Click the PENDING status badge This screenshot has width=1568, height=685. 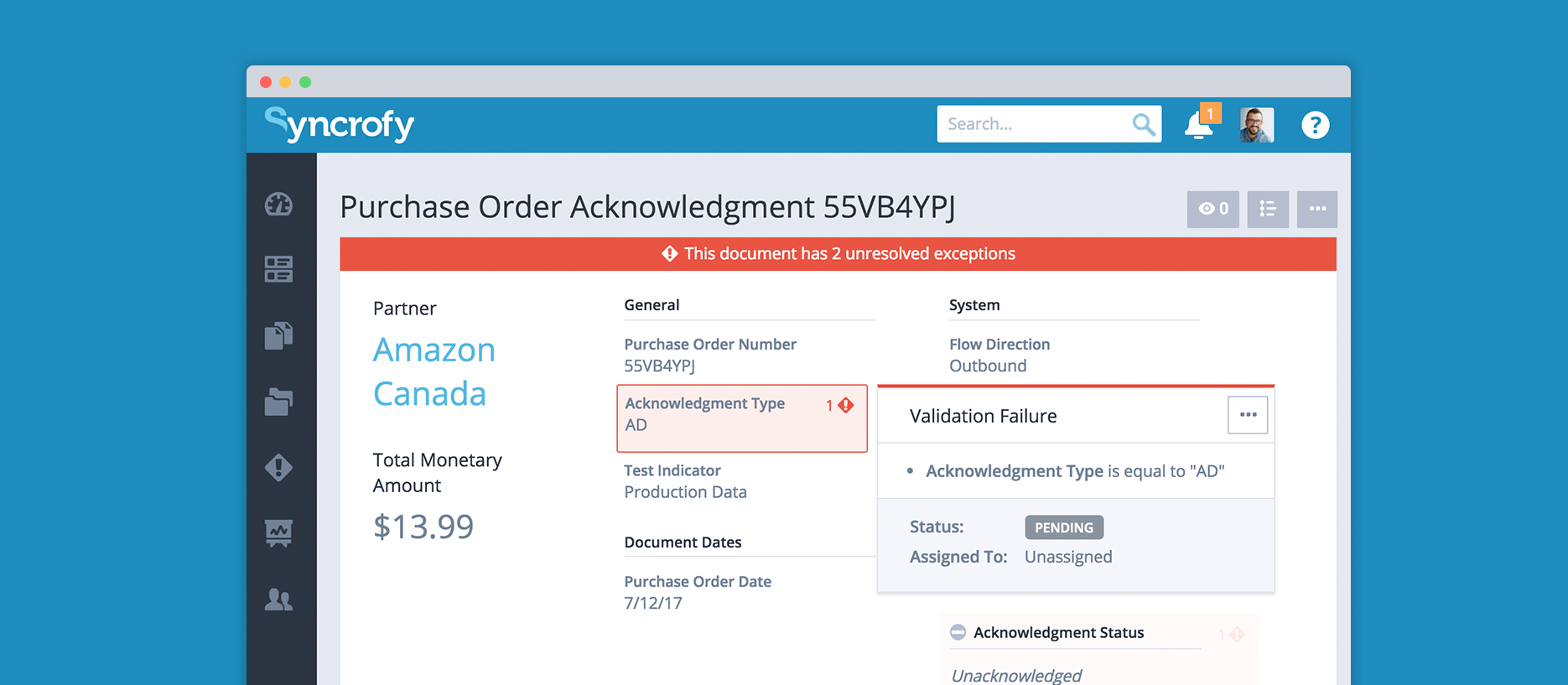1064,527
